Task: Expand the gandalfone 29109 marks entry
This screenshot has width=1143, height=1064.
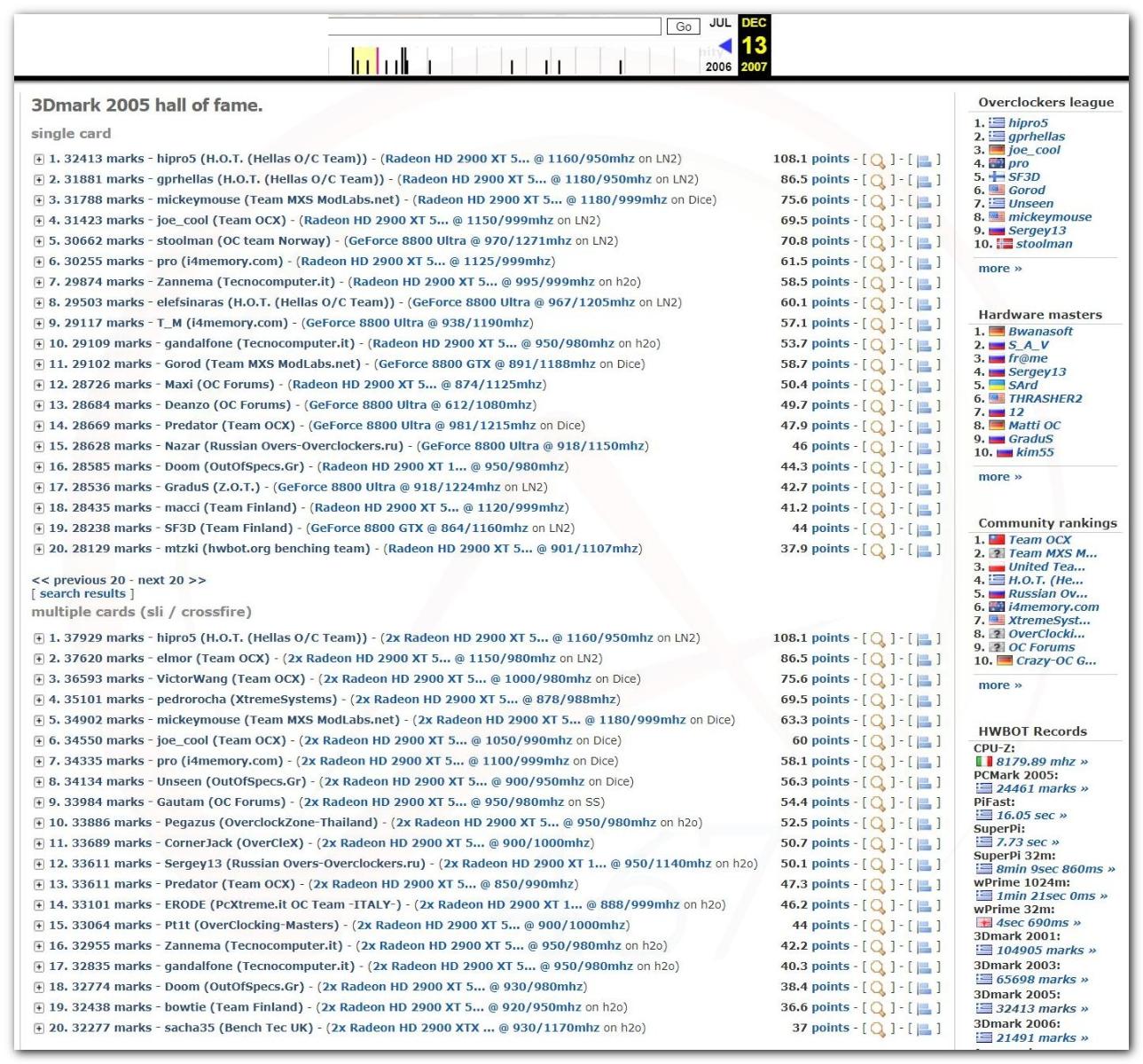Action: (39, 344)
